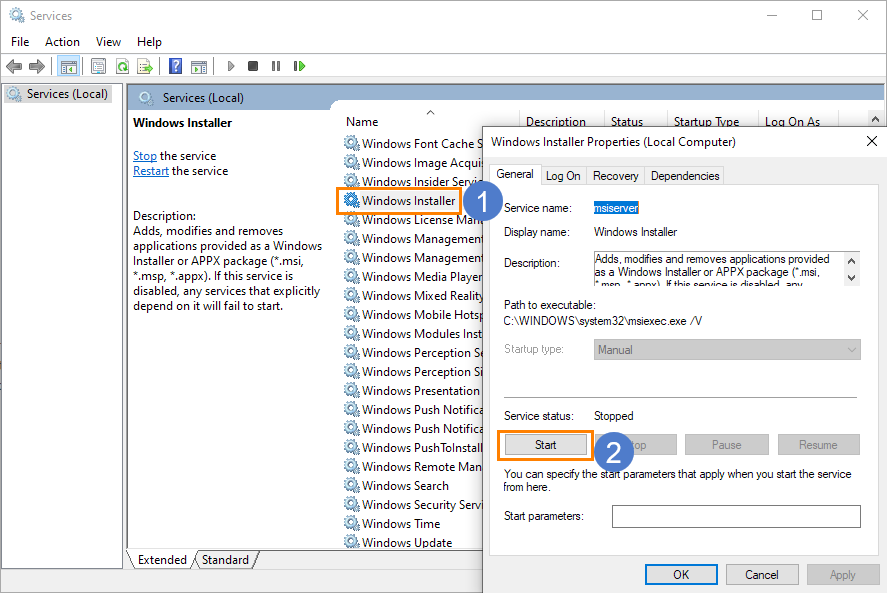Click the Startup Type column header

point(707,122)
